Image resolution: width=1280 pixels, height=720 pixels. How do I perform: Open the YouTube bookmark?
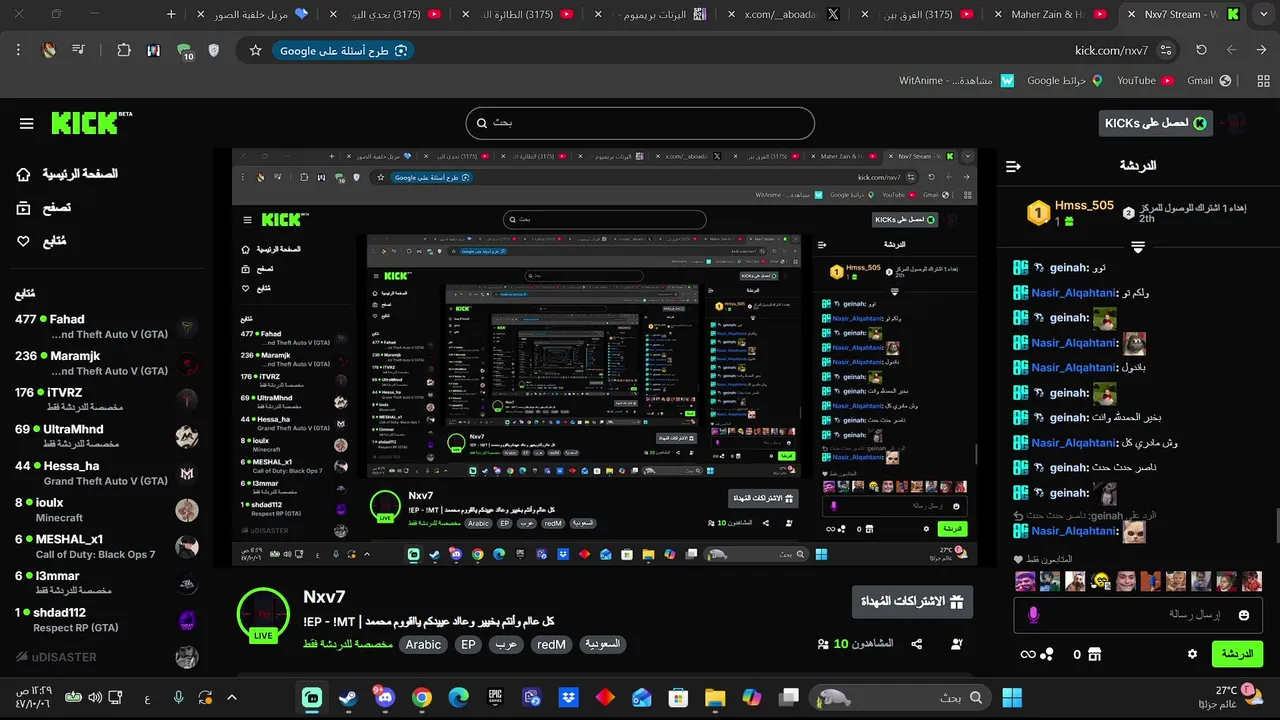1144,81
